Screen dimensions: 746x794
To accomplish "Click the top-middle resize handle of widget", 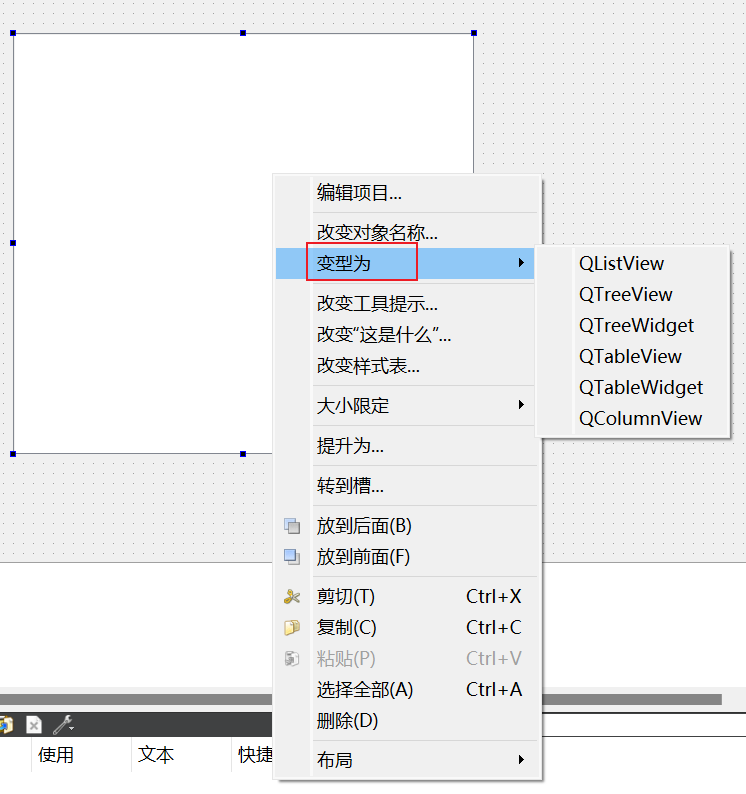I will [243, 33].
